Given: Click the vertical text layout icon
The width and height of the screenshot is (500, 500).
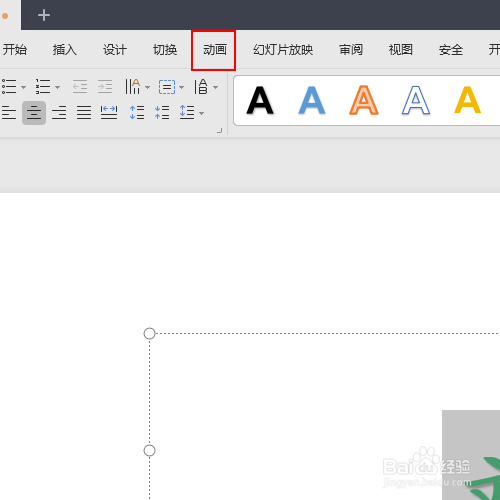Looking at the screenshot, I should click(x=201, y=87).
